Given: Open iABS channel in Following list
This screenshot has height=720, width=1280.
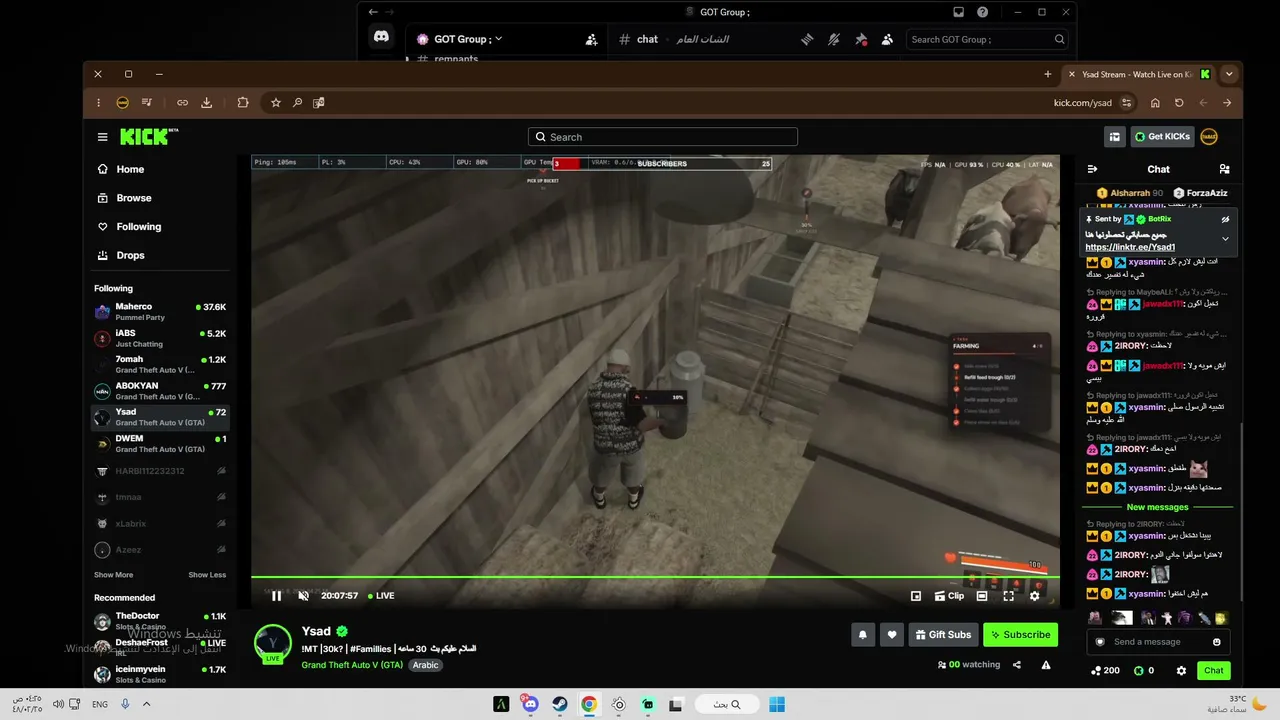Looking at the screenshot, I should tap(160, 337).
